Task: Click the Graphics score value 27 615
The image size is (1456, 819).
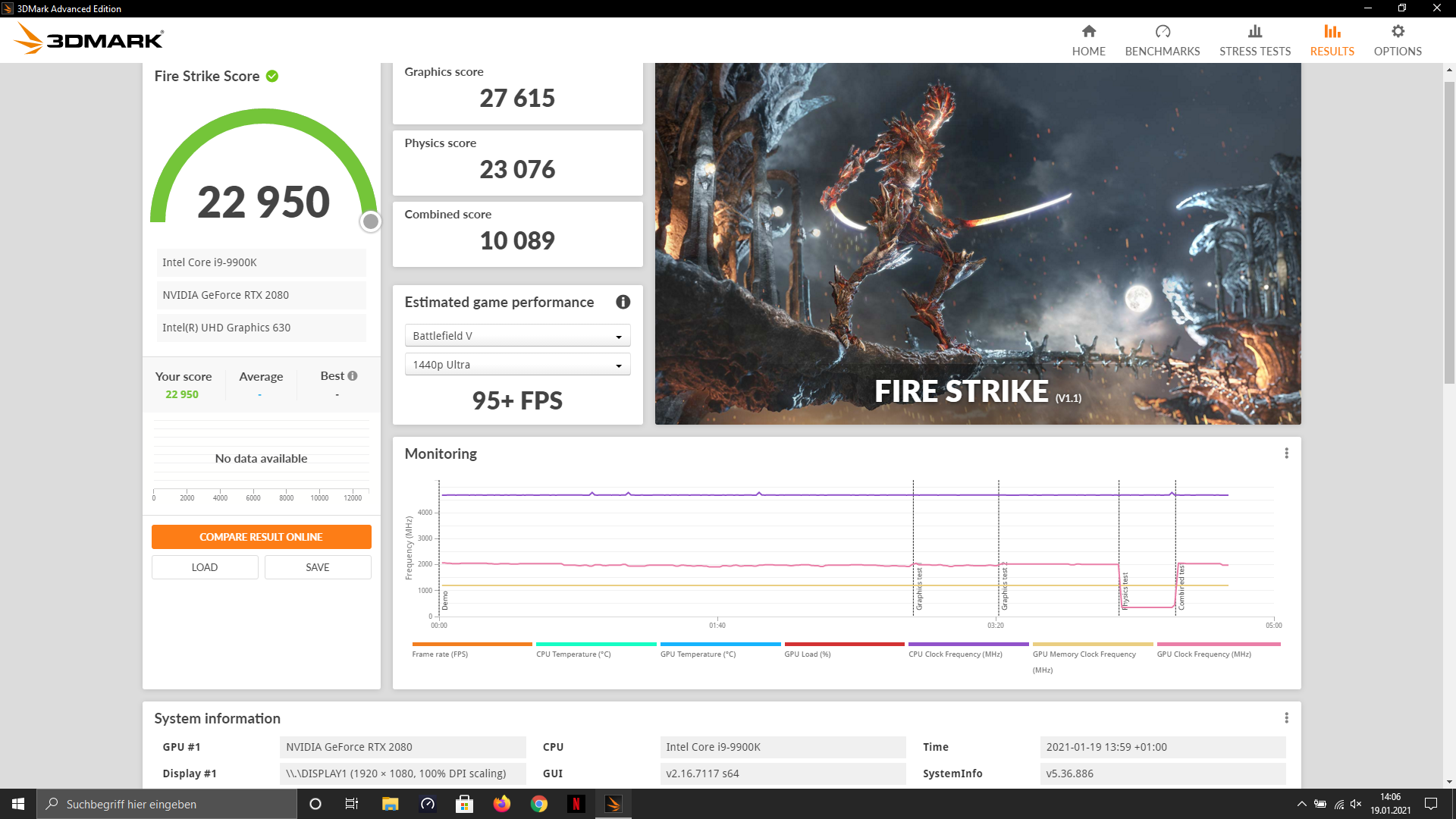Action: [x=517, y=99]
